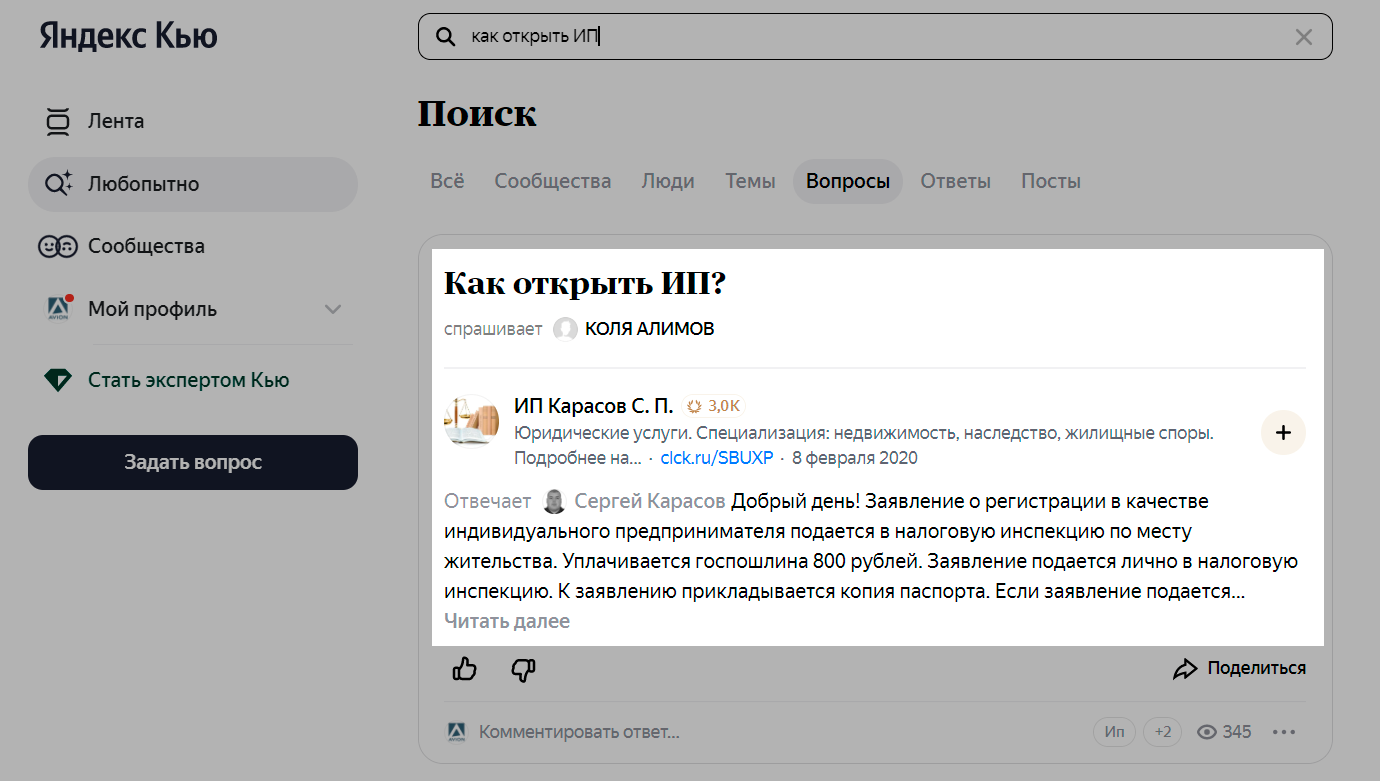Expand the Мой профиль chevron
The height and width of the screenshot is (781, 1380).
pyautogui.click(x=333, y=309)
